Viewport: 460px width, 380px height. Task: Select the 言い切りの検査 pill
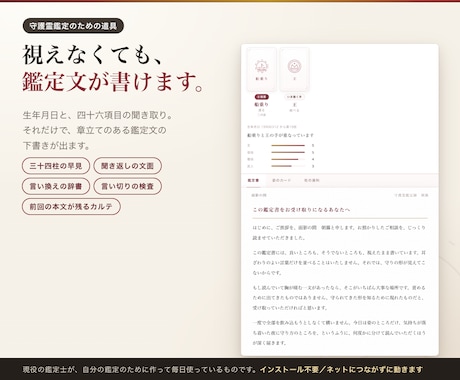127,186
